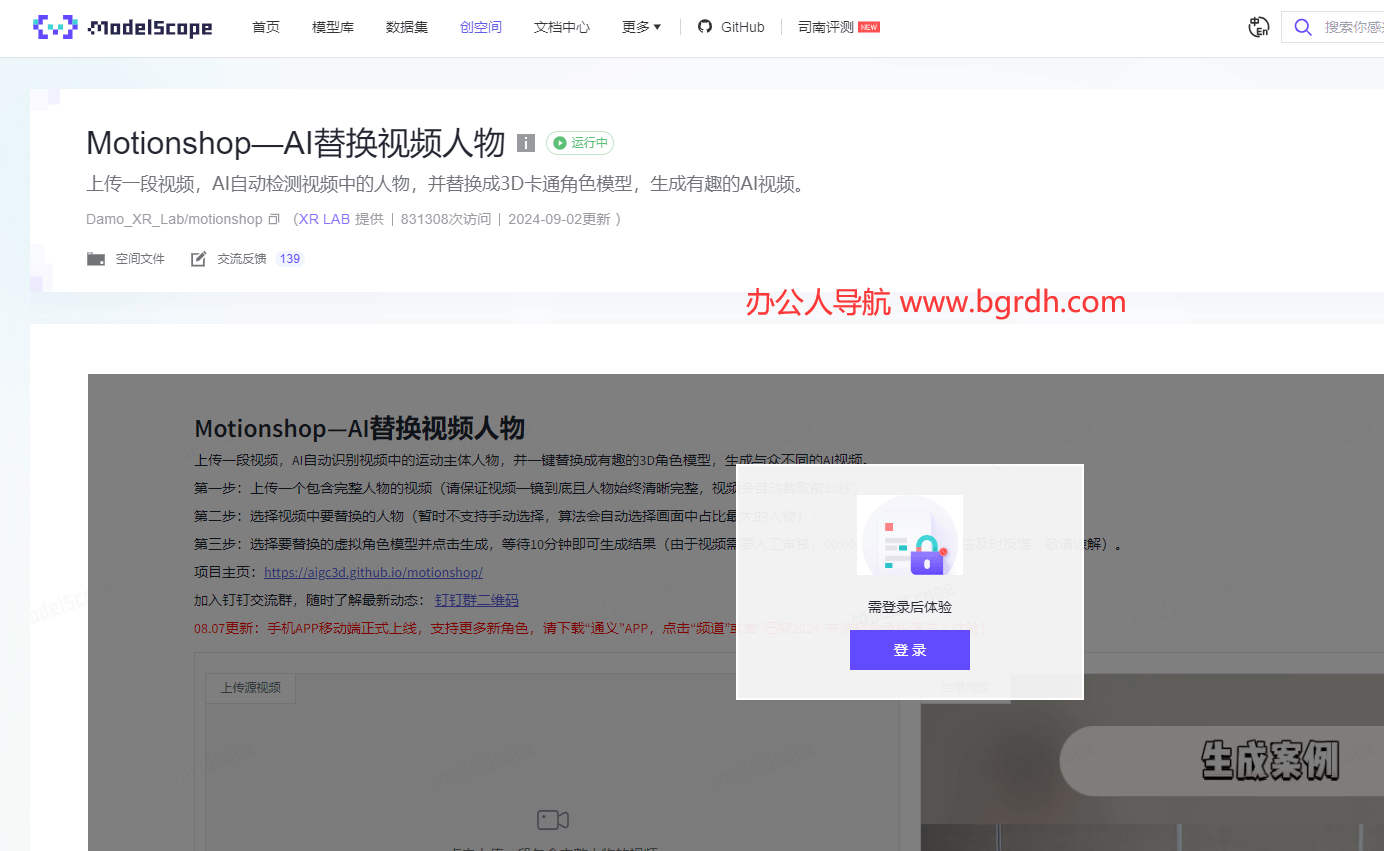
Task: Click the info icon beside the Motionshop title
Action: (x=526, y=143)
